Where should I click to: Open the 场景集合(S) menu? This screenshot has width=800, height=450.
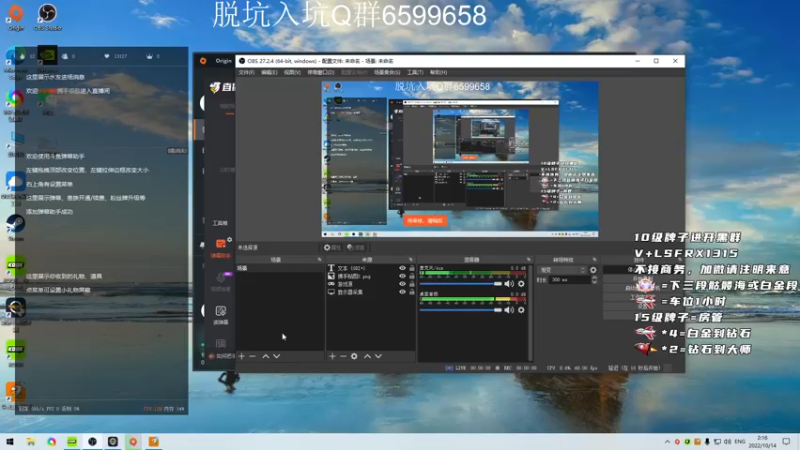[387, 72]
